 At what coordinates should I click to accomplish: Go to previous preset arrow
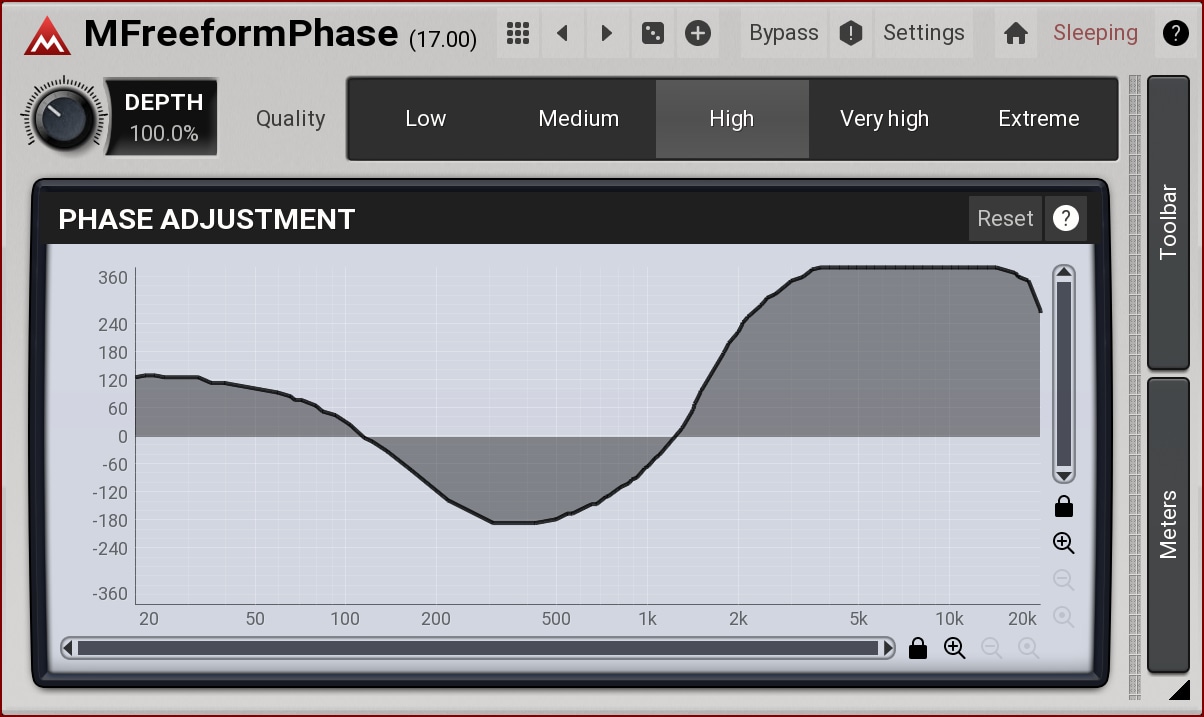pyautogui.click(x=562, y=33)
